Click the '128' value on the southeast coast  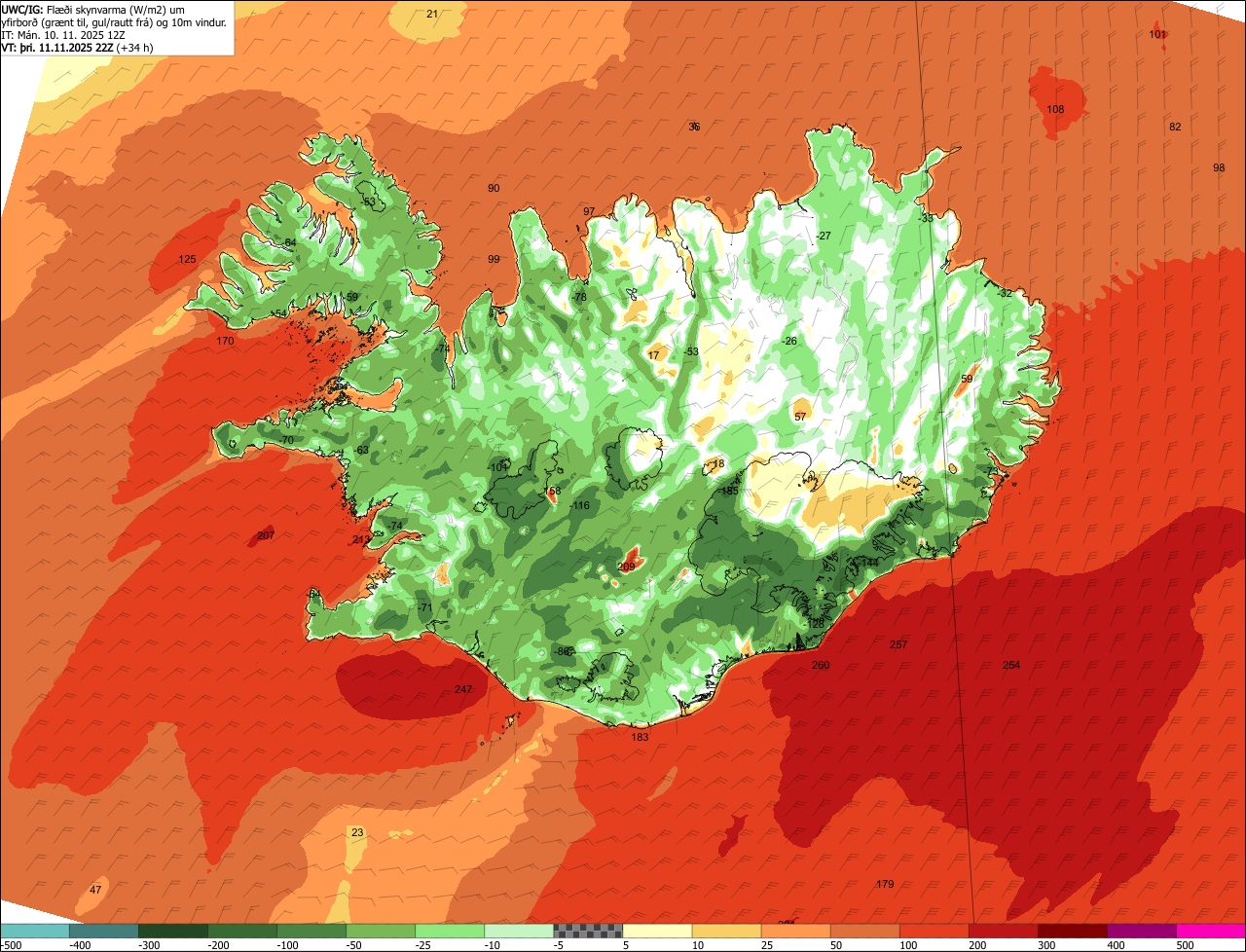[815, 623]
